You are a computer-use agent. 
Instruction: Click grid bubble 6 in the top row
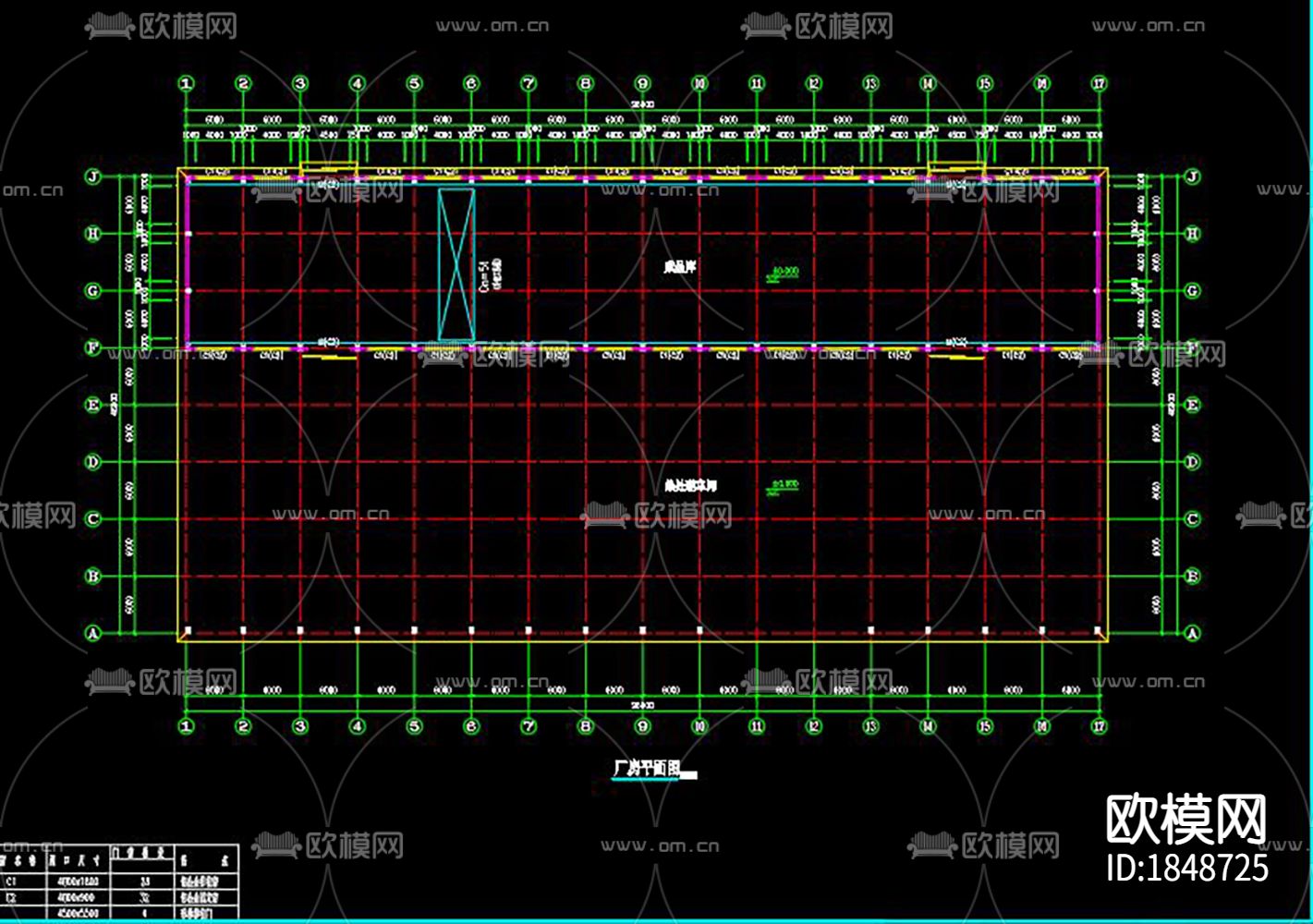(x=471, y=84)
